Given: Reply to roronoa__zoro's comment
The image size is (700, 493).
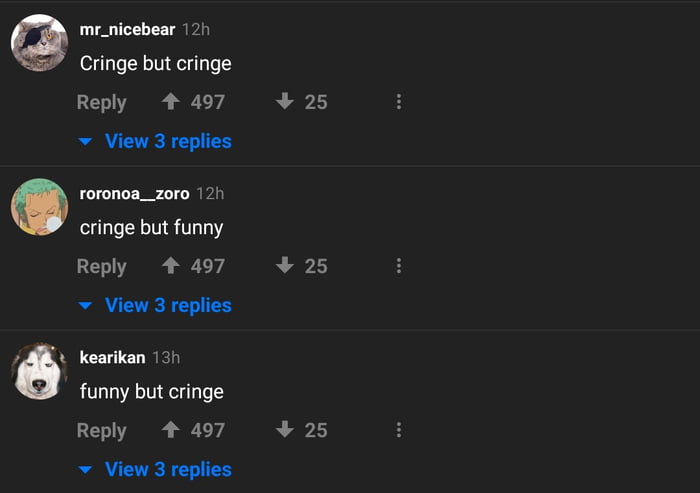Looking at the screenshot, I should [101, 266].
